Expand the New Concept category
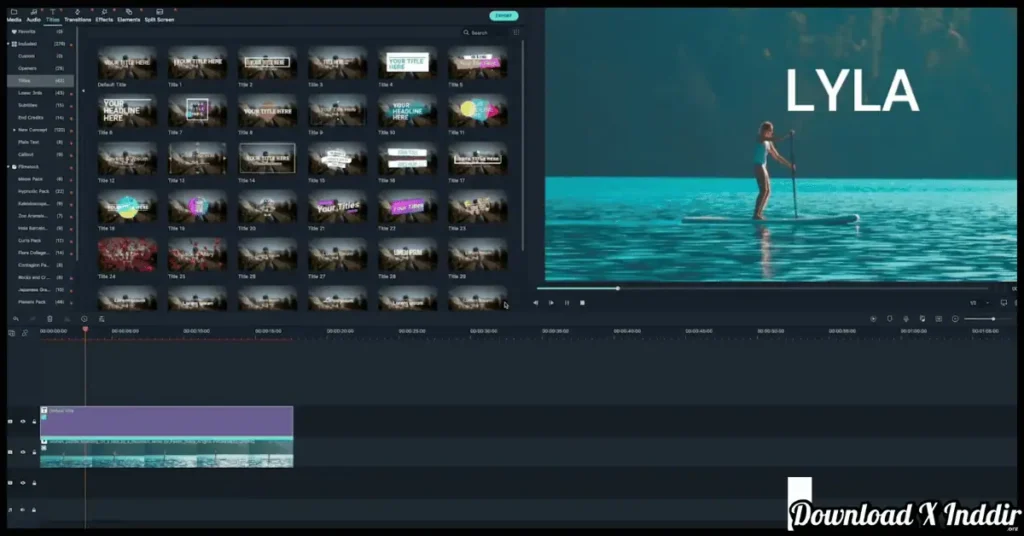Image resolution: width=1024 pixels, height=536 pixels. tap(14, 130)
